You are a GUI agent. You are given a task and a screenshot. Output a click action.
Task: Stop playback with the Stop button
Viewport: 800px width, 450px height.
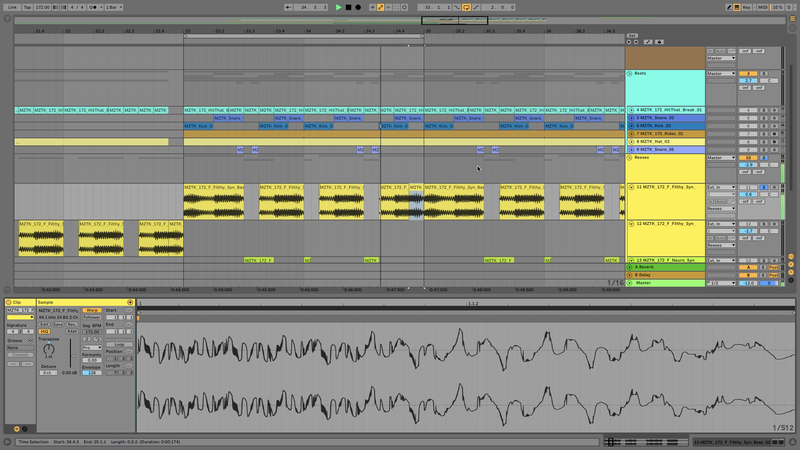[x=348, y=7]
